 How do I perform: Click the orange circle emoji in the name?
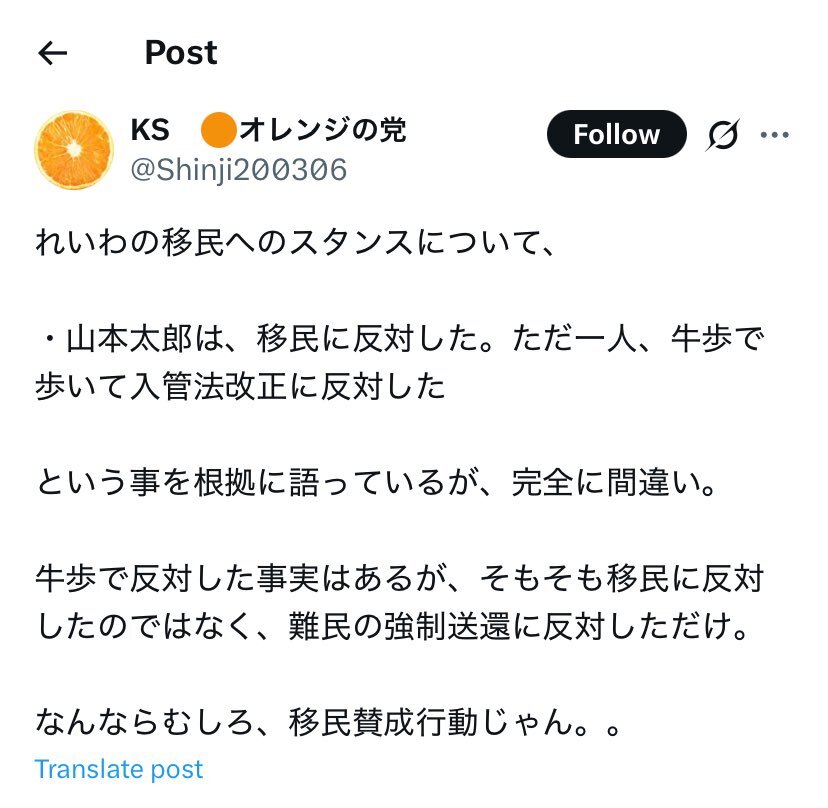tap(218, 130)
